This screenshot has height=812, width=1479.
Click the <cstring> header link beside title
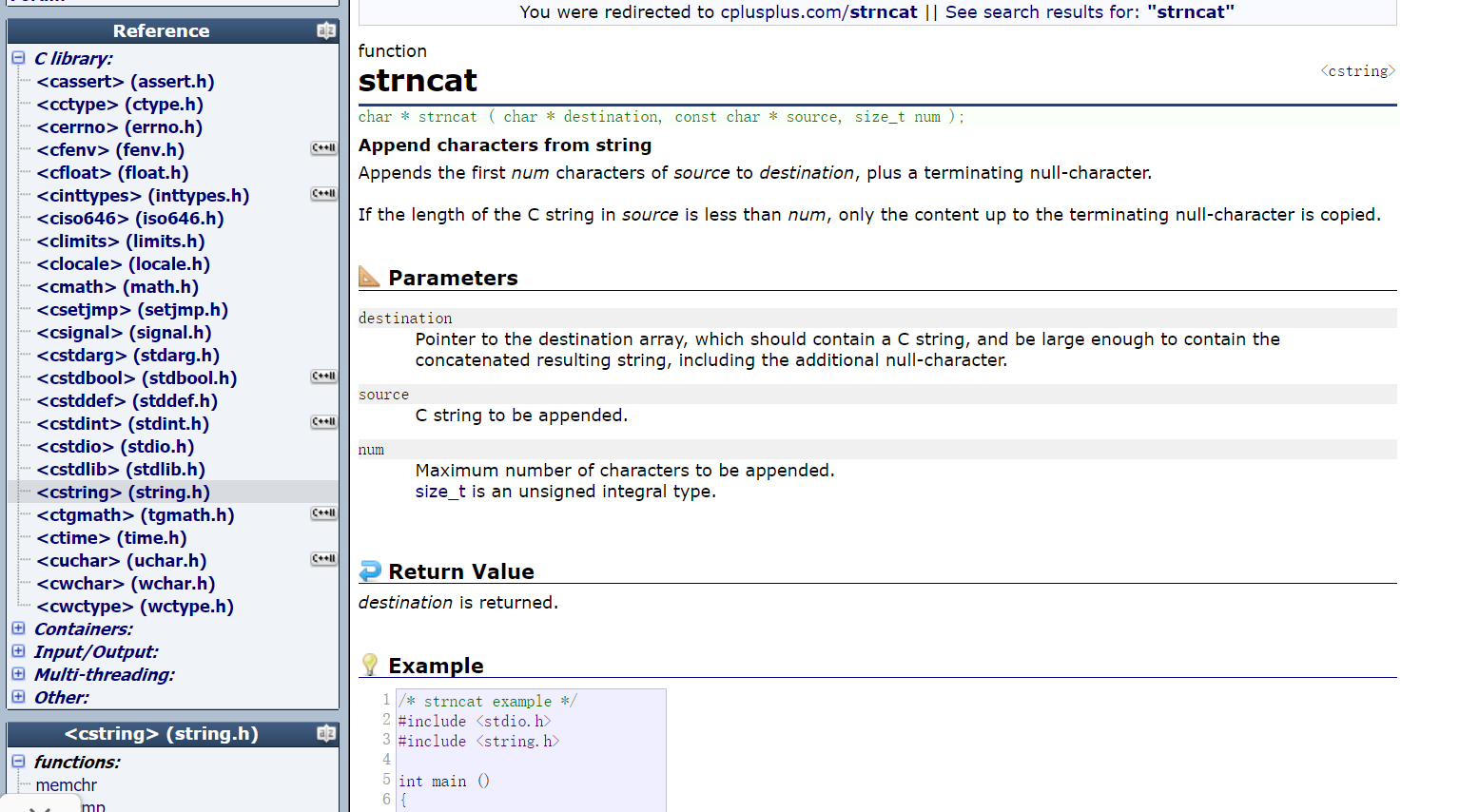1358,71
